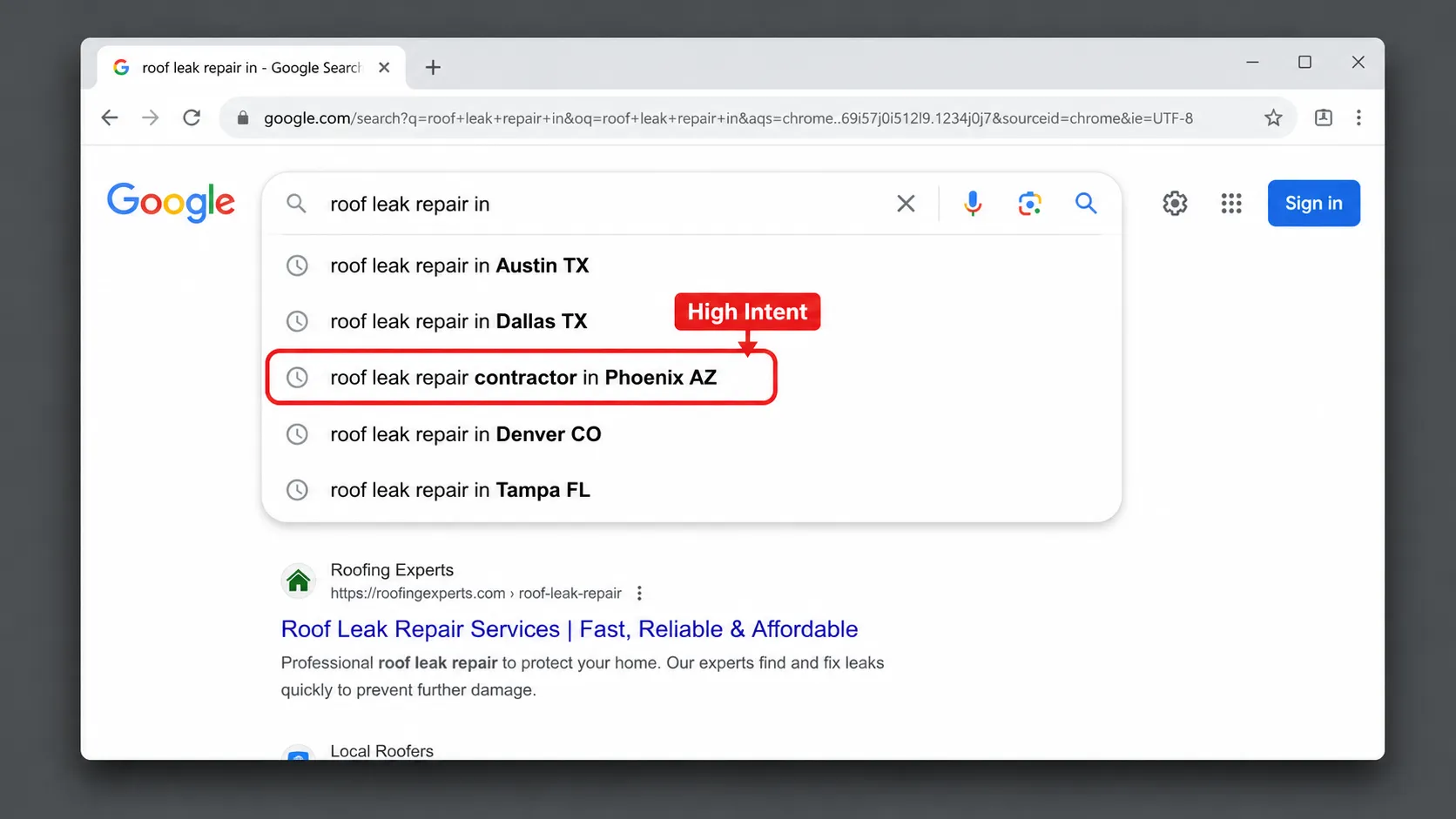Clear the search box with the X
This screenshot has height=819, width=1456.
coord(906,204)
